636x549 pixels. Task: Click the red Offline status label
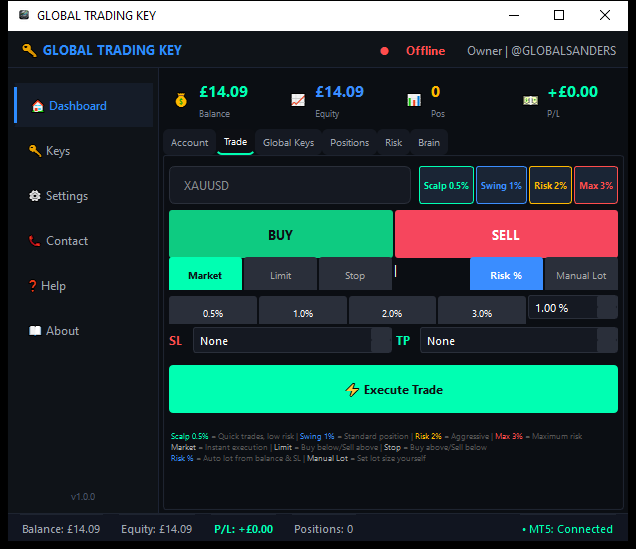[426, 51]
